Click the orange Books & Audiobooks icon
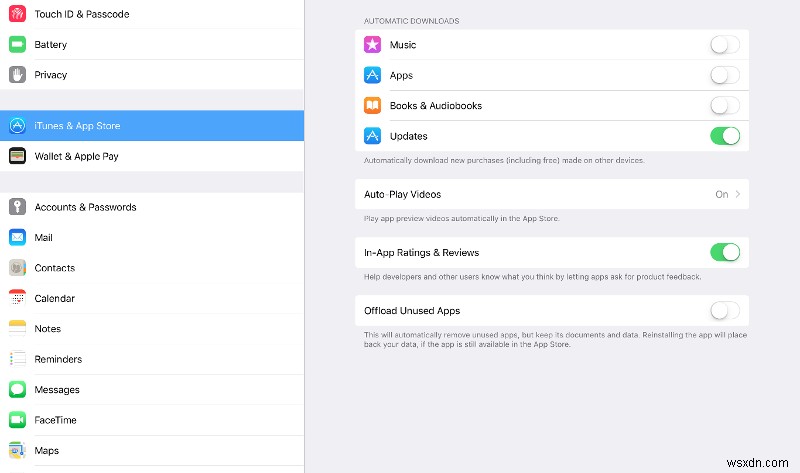 click(x=372, y=106)
